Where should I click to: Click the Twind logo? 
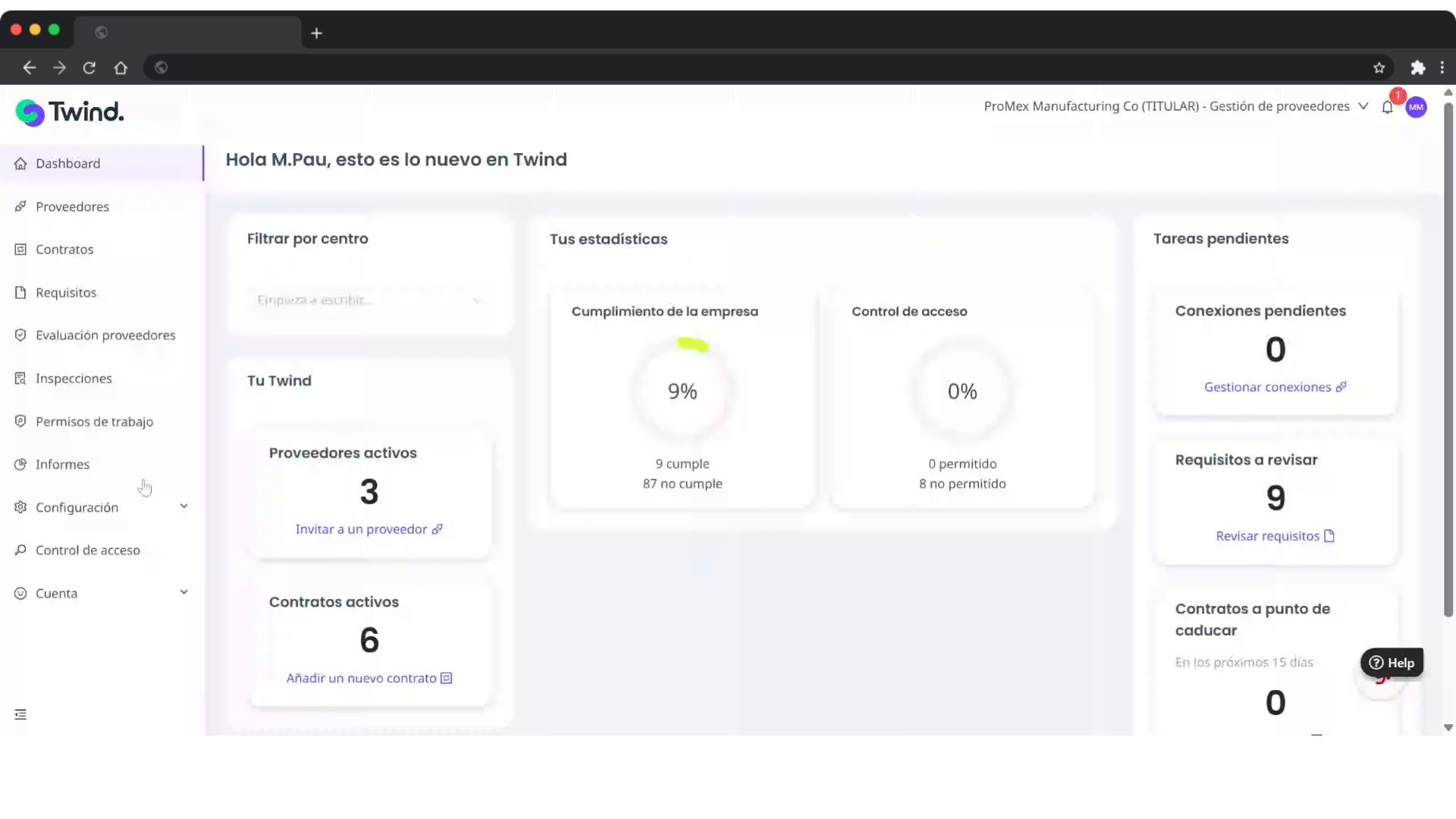tap(70, 112)
